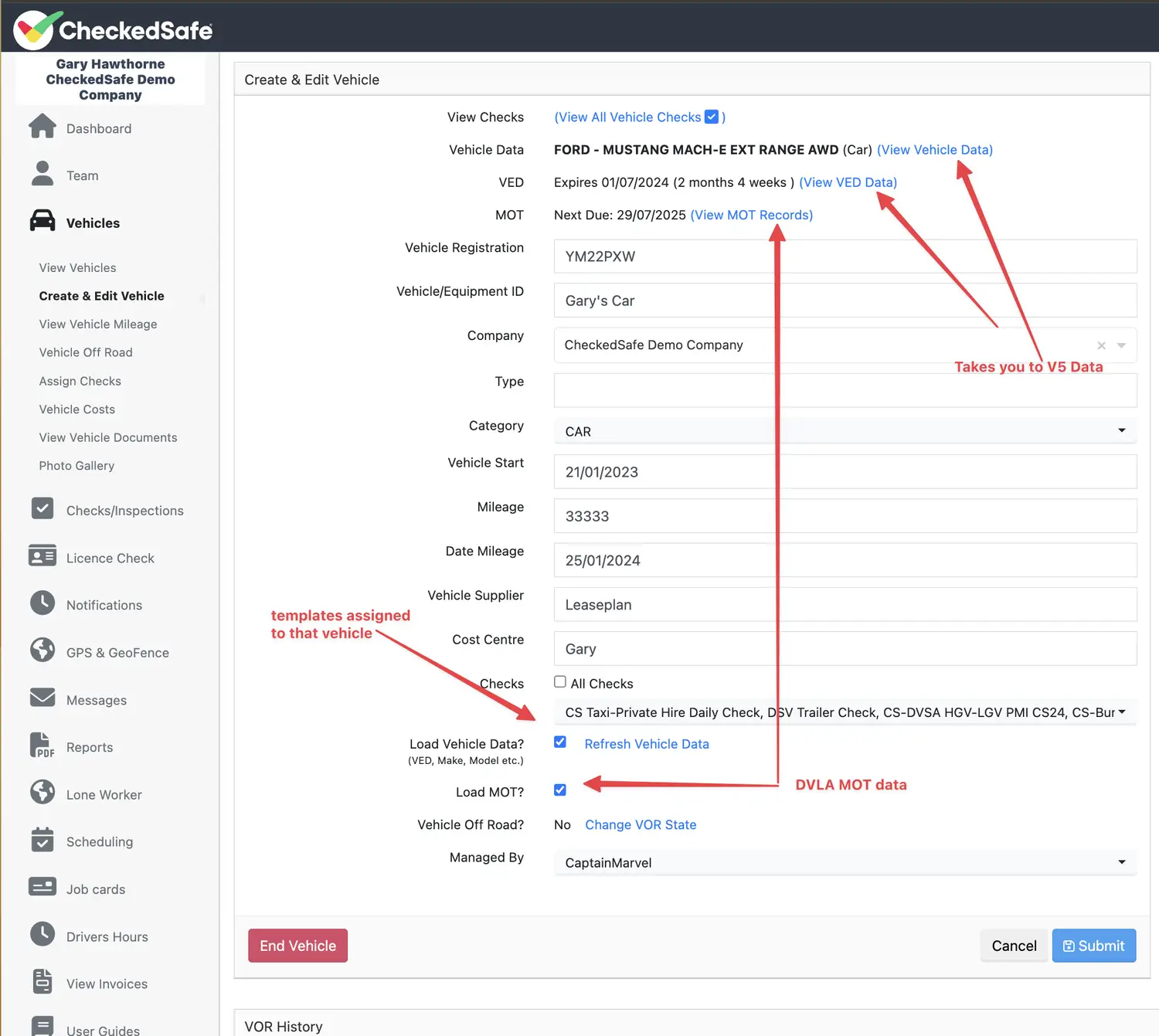This screenshot has width=1159, height=1036.
Task: Open the View Vehicle Data link
Action: coord(934,150)
